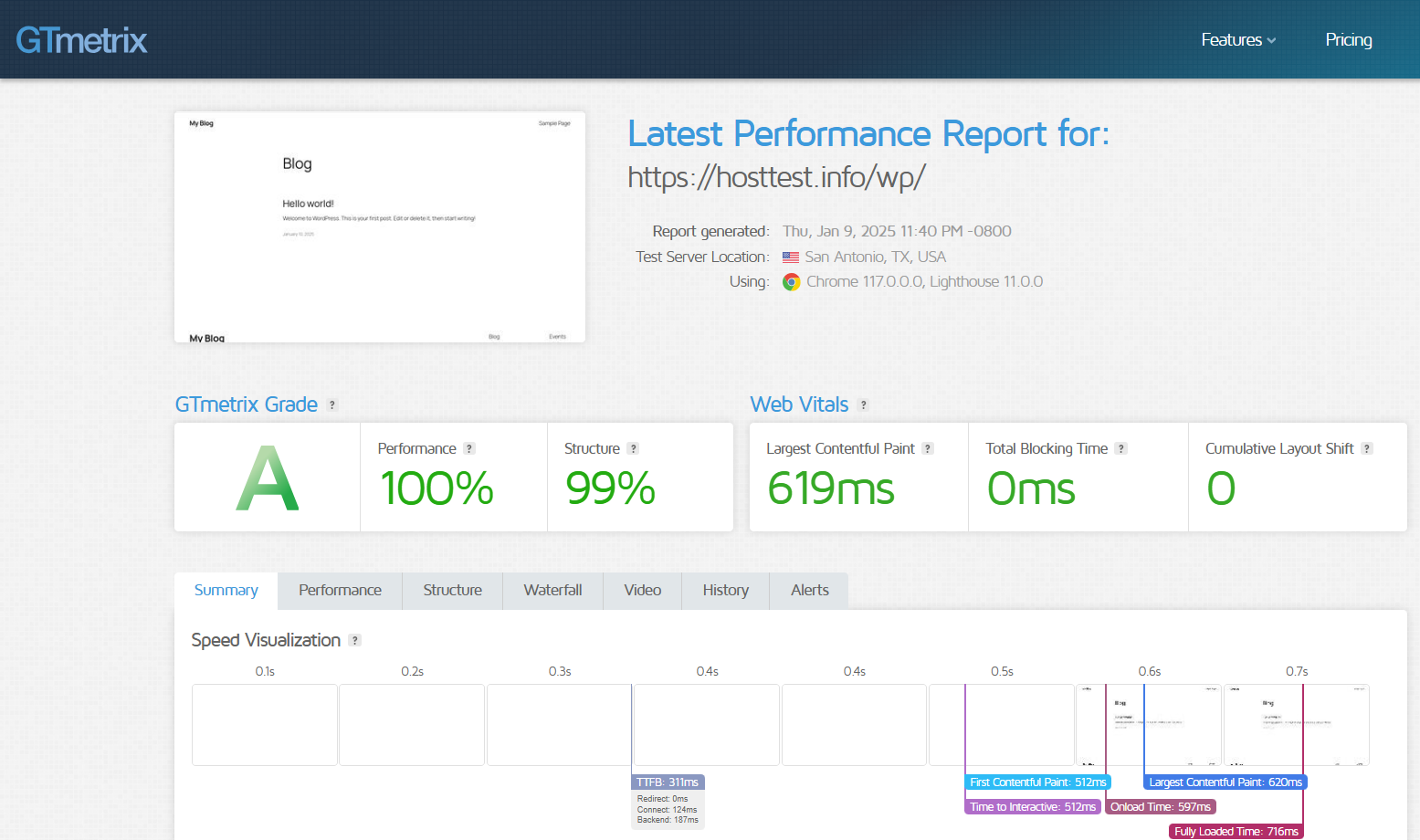Click the help icon beside GTmetrix Grade
The image size is (1420, 840).
[x=332, y=405]
